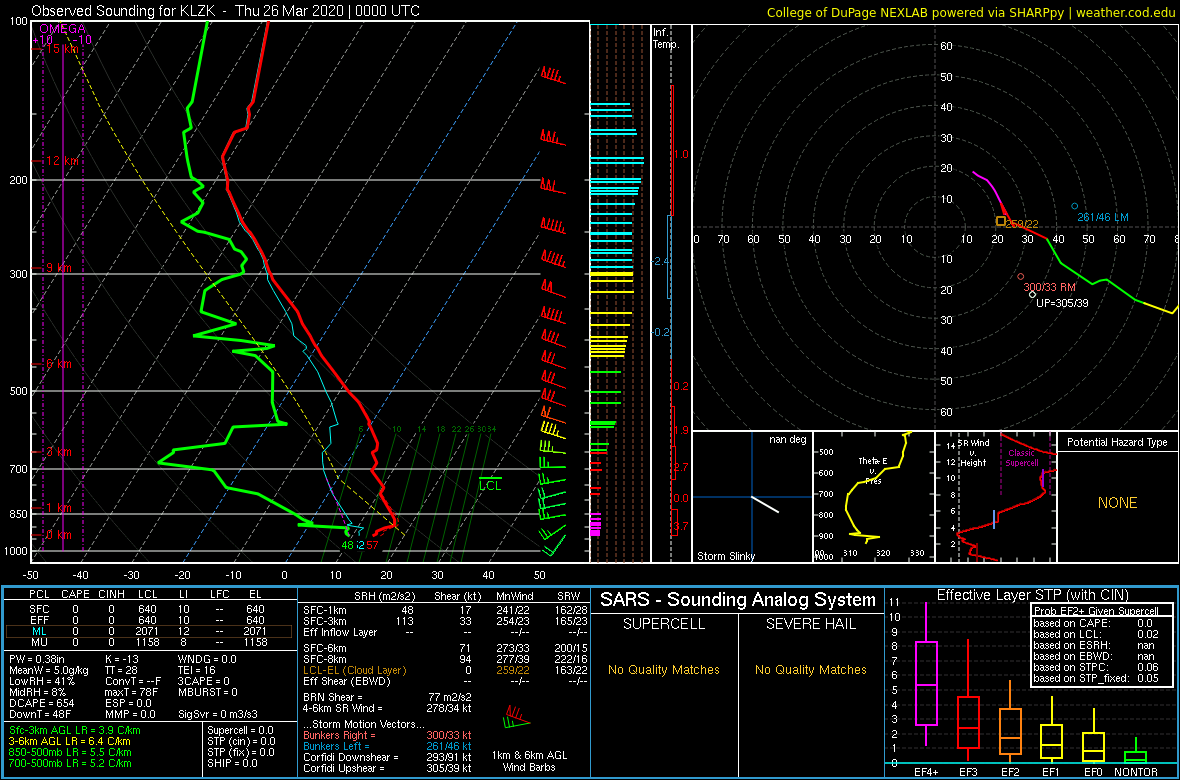This screenshot has width=1180, height=780.
Task: Click the Supercell = 0.0 parameter
Action: click(x=242, y=731)
